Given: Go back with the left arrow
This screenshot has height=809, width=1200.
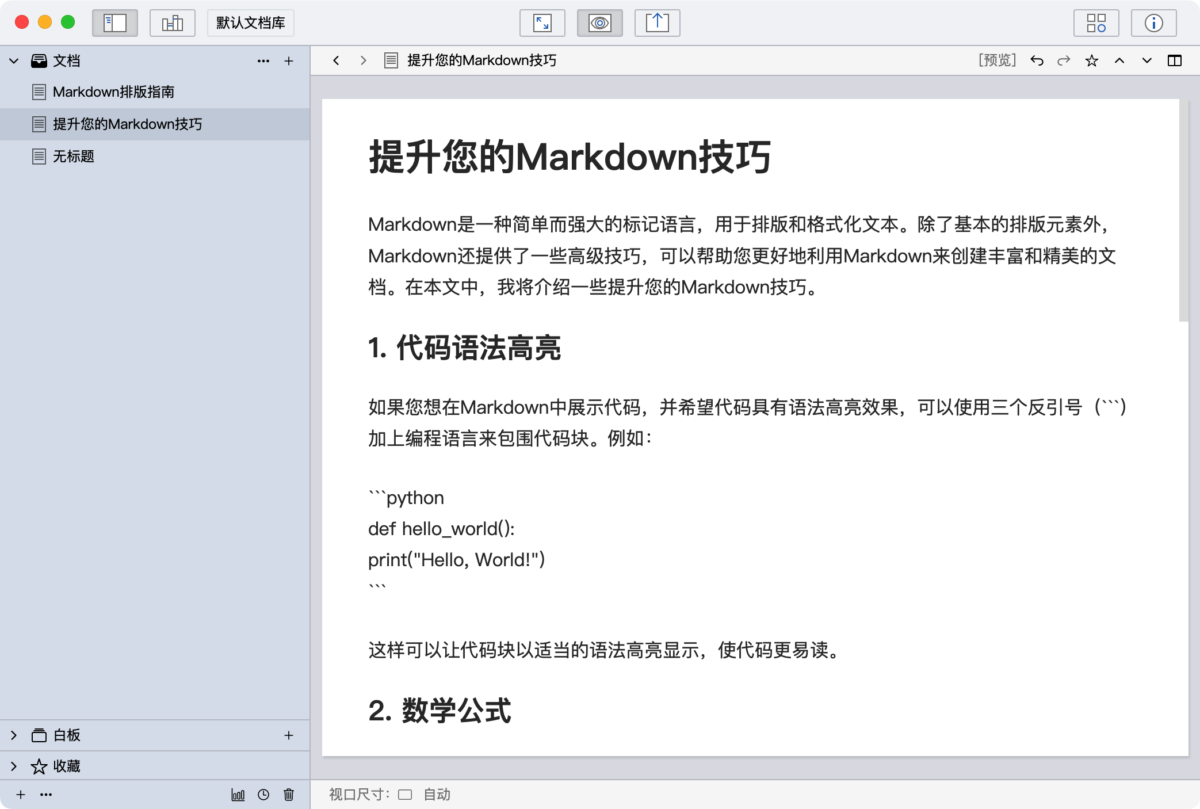Looking at the screenshot, I should point(336,61).
